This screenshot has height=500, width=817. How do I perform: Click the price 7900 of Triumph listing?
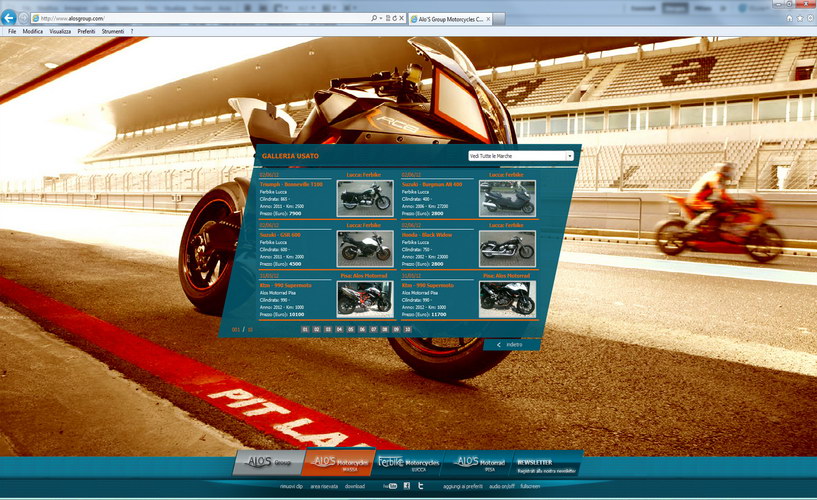click(x=295, y=214)
